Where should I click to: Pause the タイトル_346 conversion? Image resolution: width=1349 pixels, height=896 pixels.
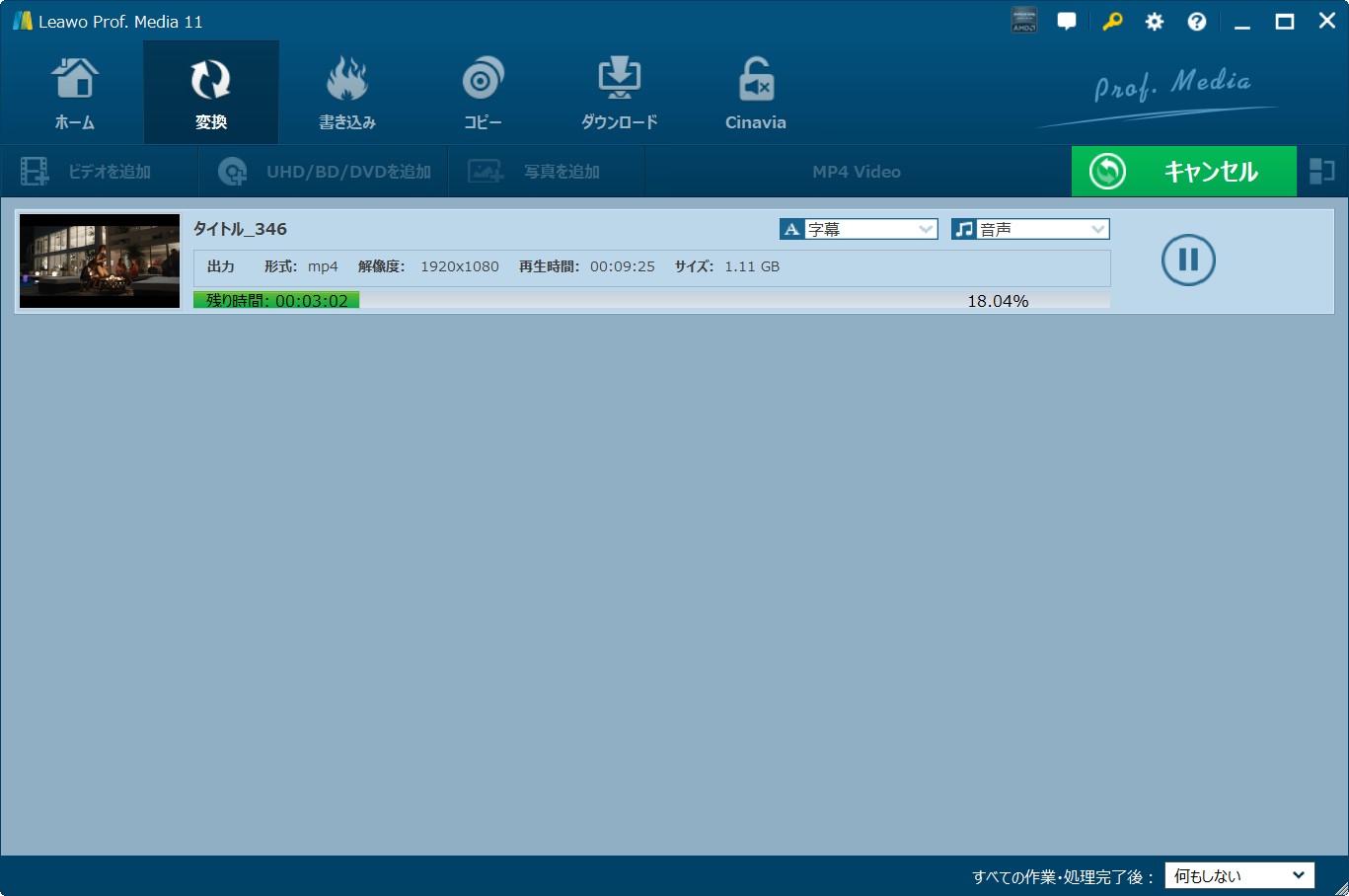point(1188,260)
